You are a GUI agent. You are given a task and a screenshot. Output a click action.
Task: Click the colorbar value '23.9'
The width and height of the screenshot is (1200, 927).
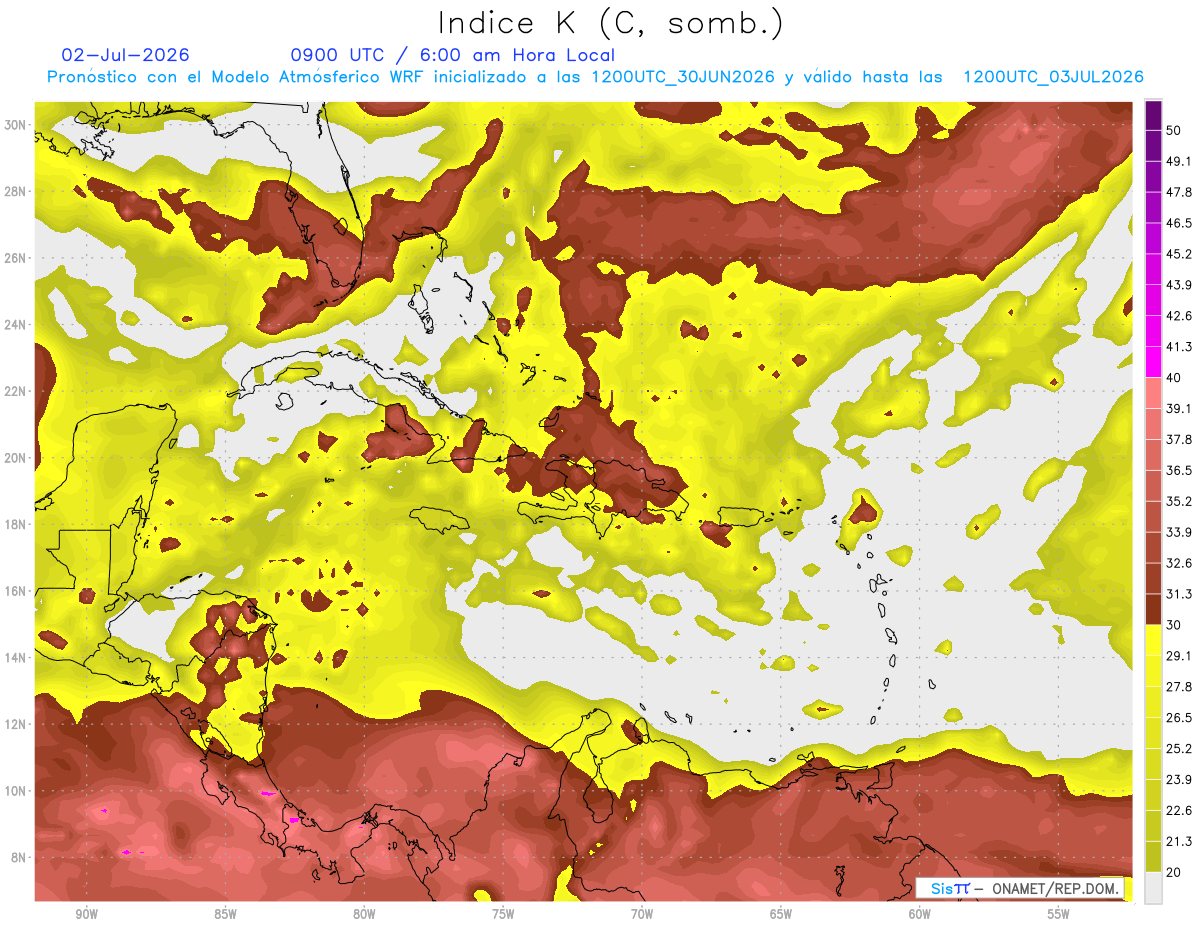[1178, 780]
